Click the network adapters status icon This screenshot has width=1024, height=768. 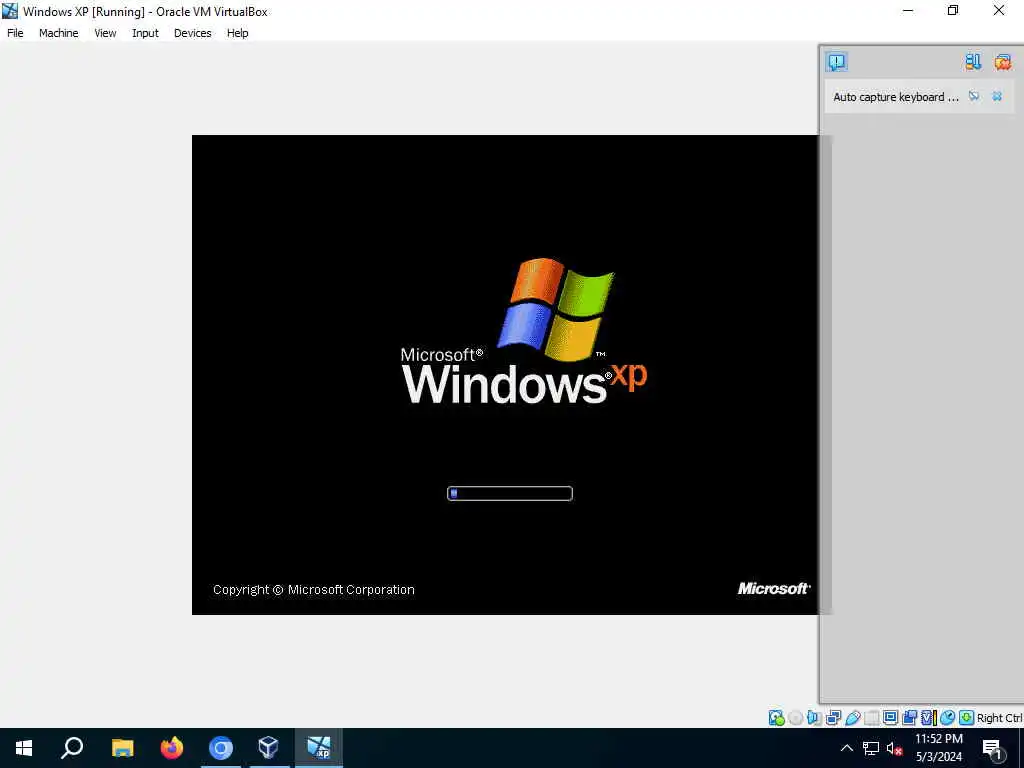point(833,718)
